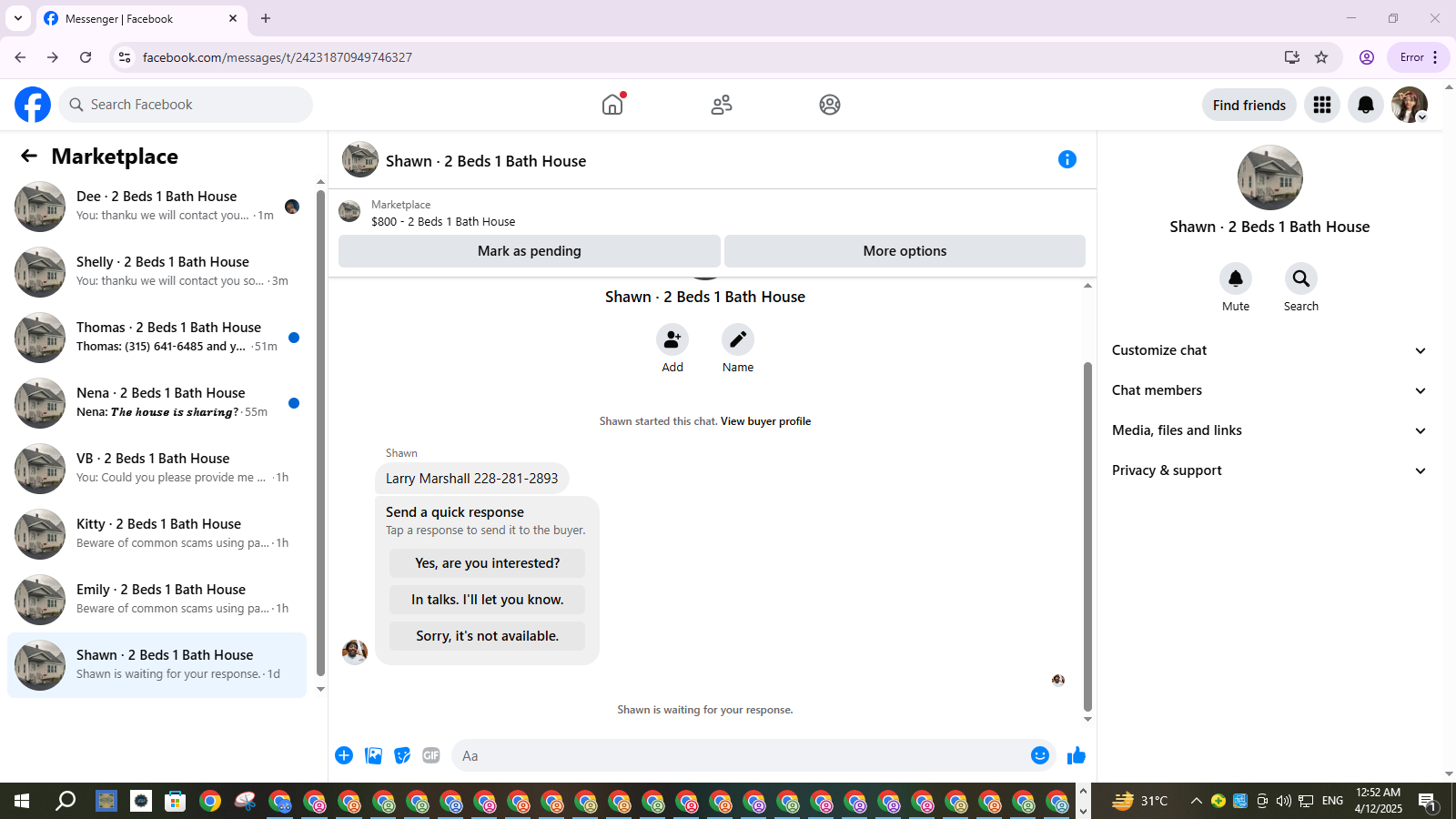This screenshot has height=819, width=1456.
Task: Click More options button
Action: [905, 251]
